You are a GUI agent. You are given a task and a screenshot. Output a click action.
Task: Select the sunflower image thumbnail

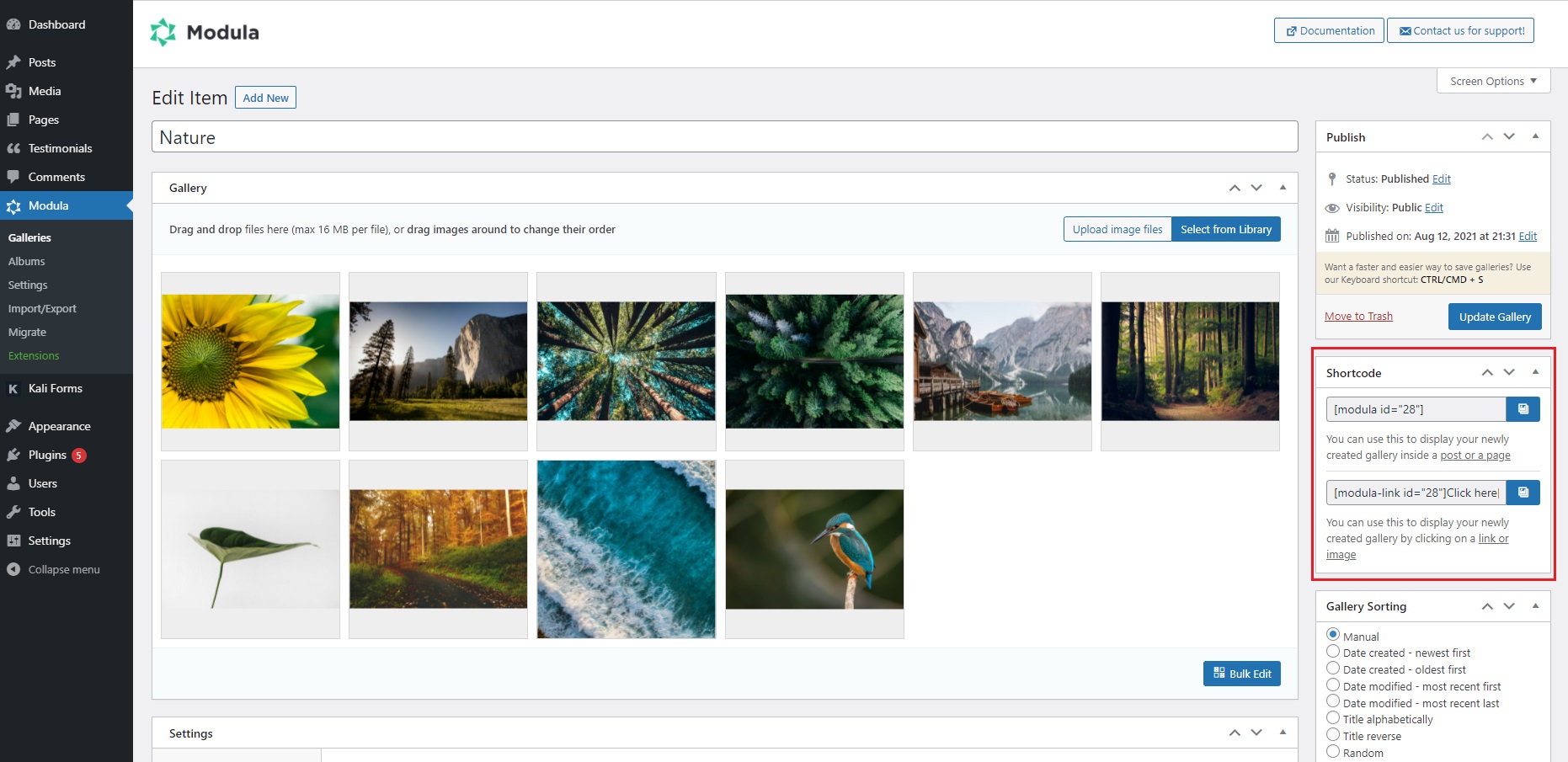click(x=250, y=360)
